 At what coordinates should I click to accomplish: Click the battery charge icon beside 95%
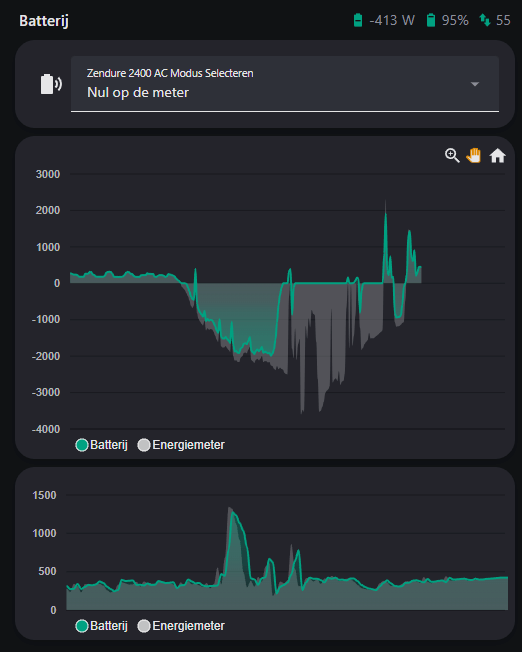click(x=431, y=20)
